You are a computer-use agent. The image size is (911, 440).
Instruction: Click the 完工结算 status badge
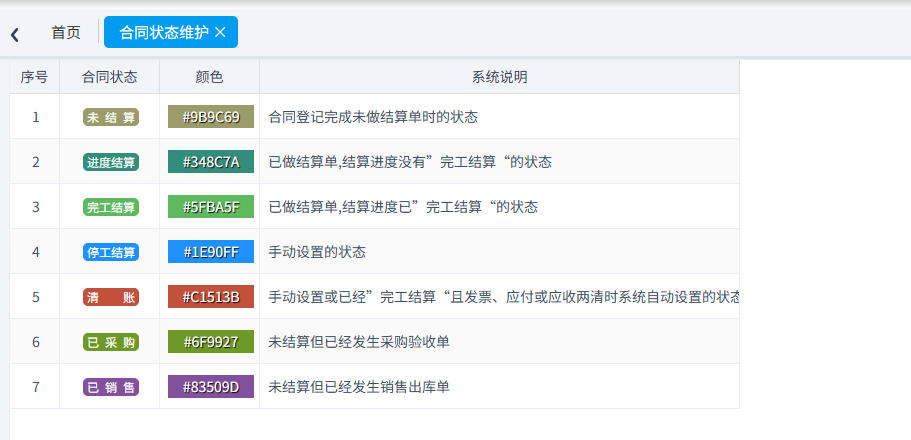(x=111, y=207)
